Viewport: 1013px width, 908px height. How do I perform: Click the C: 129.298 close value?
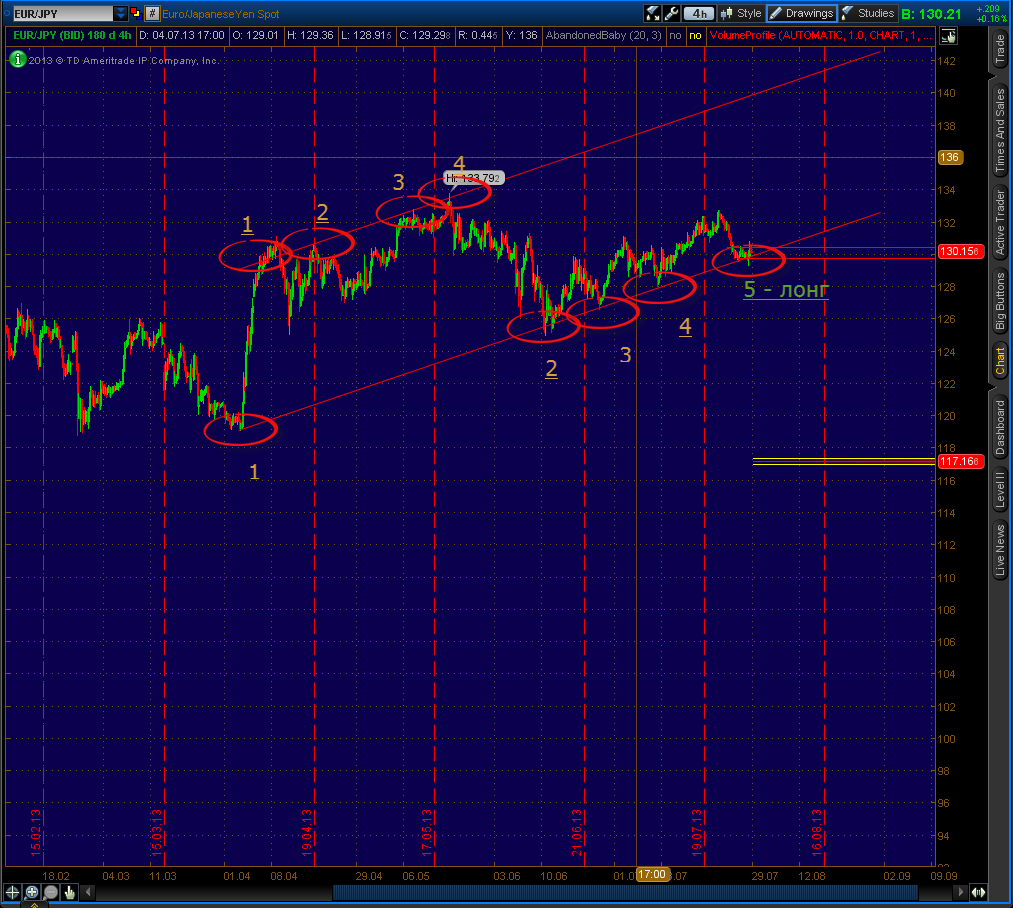click(424, 35)
